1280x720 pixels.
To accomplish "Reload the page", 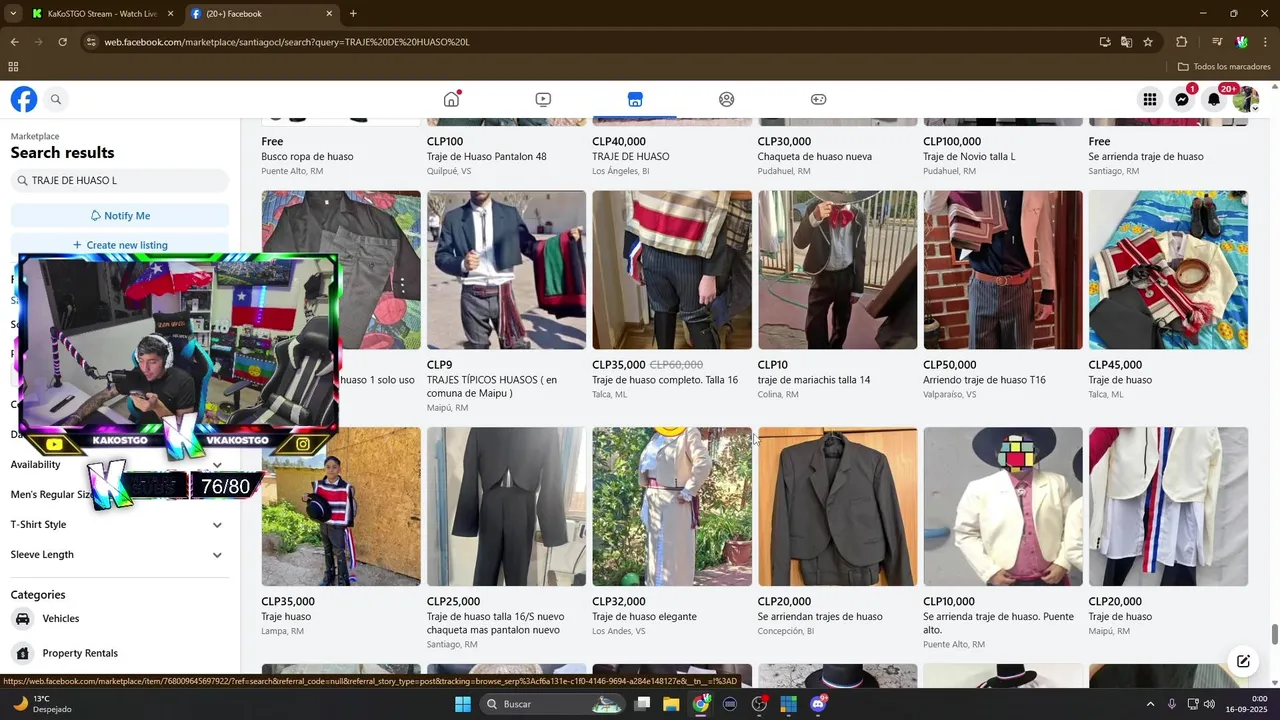I will tap(62, 42).
